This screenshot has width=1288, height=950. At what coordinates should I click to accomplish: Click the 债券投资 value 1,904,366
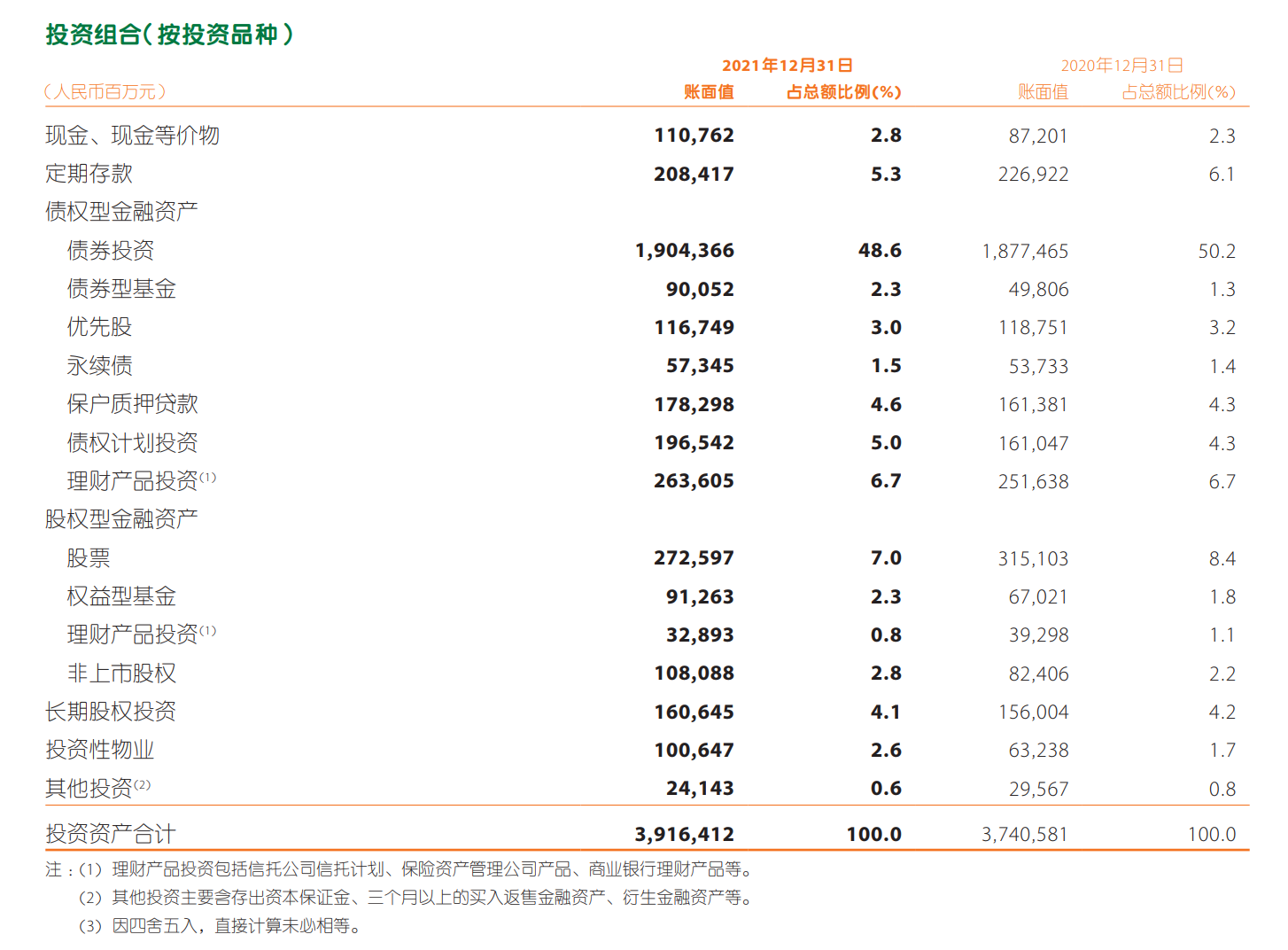[x=685, y=251]
